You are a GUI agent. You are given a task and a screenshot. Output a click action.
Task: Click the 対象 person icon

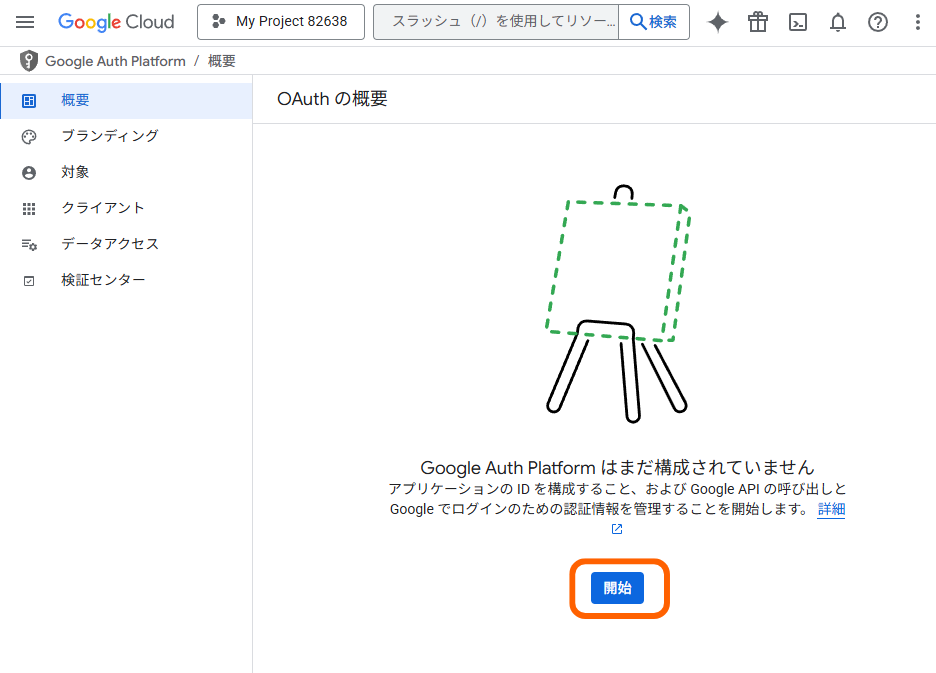coord(29,173)
